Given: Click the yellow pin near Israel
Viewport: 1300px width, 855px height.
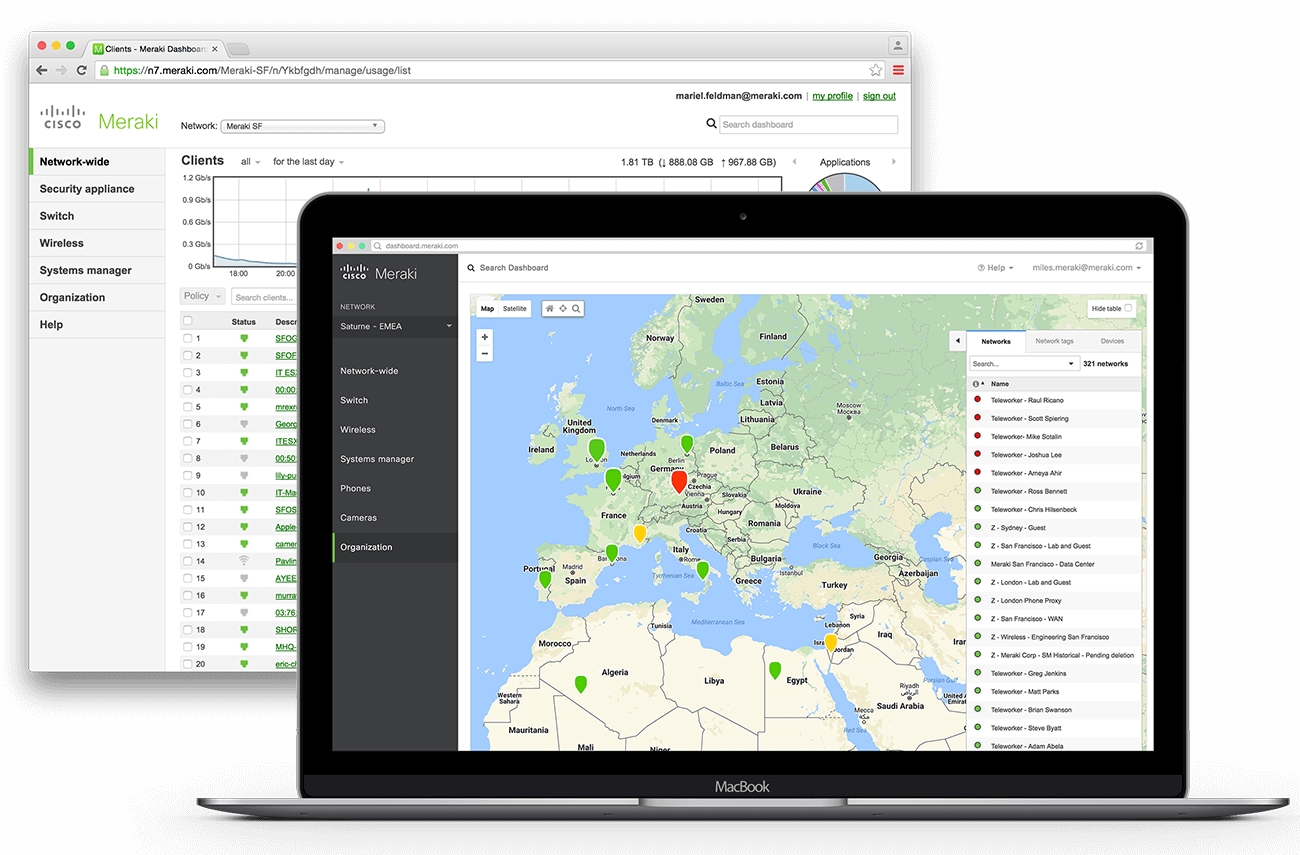Looking at the screenshot, I should (x=830, y=642).
